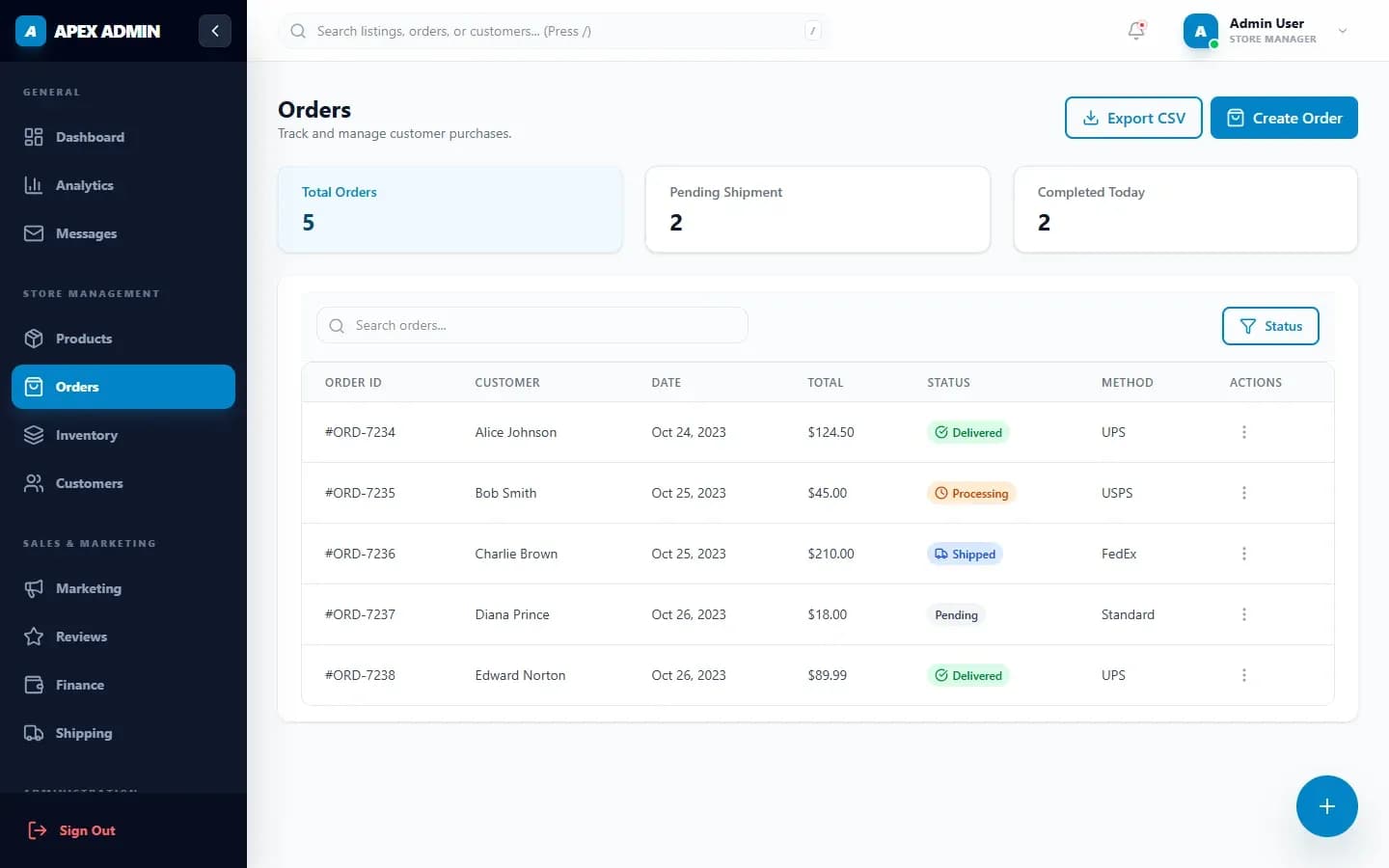Collapse the sidebar with the chevron button
1389x868 pixels.
(x=215, y=31)
